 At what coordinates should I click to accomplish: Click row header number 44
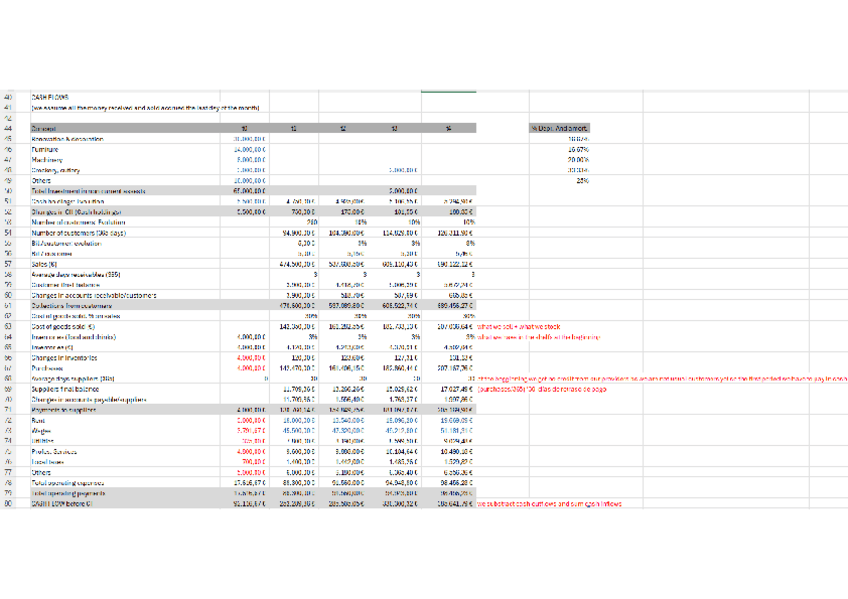coord(8,128)
